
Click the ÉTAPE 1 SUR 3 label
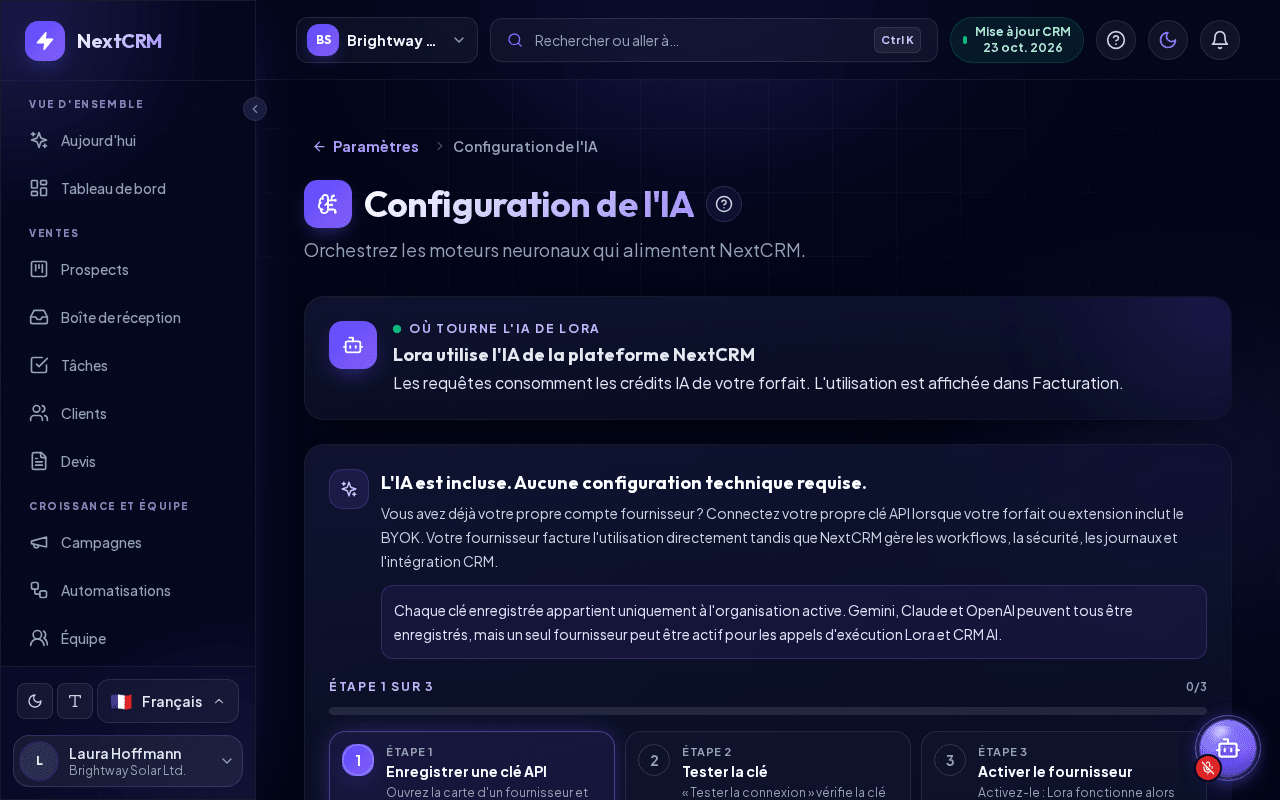pos(381,686)
